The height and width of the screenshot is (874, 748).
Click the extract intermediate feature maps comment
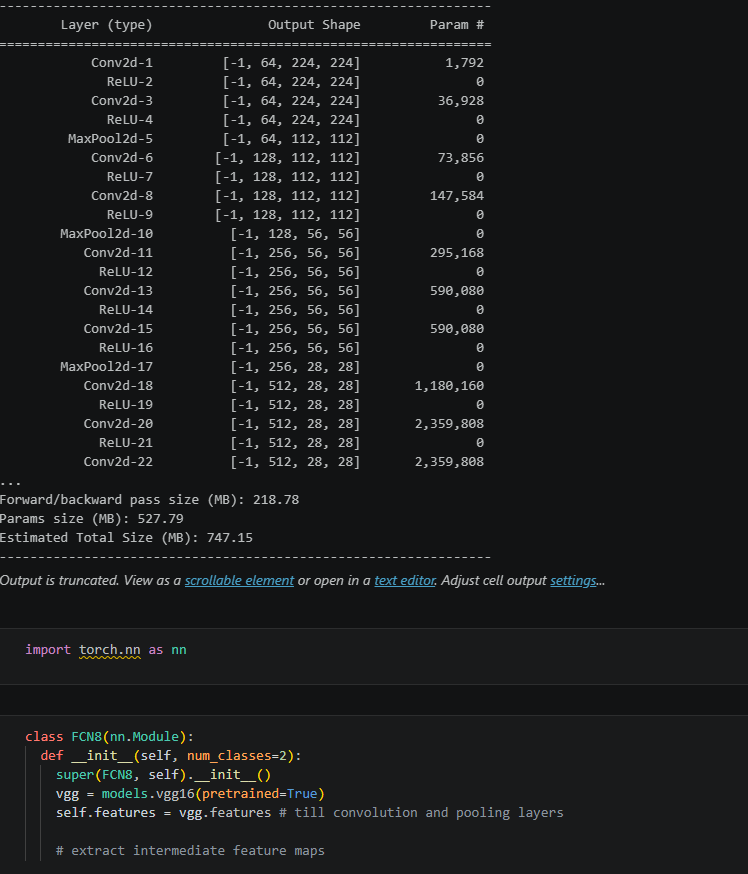pos(190,850)
